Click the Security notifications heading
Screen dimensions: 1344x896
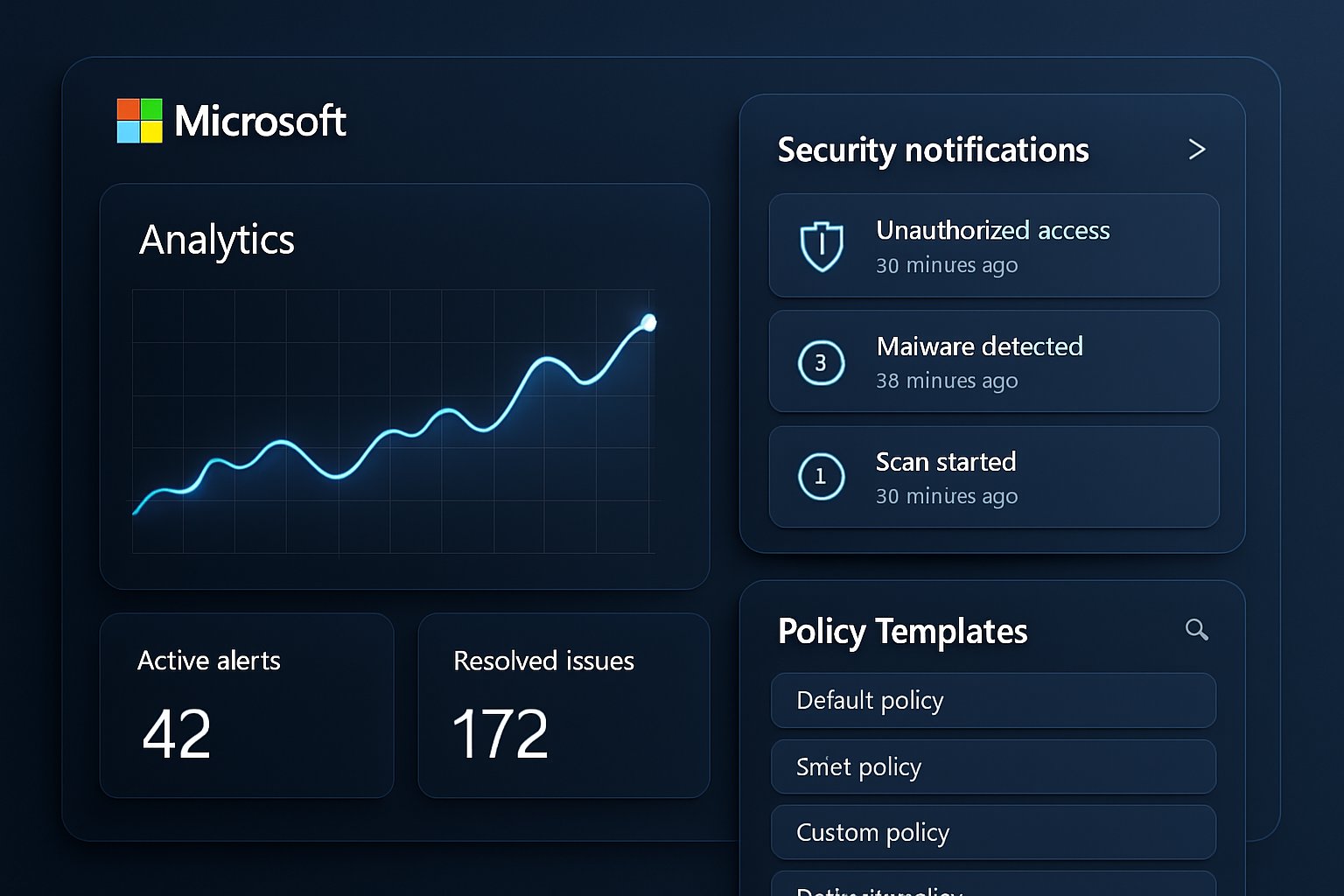point(933,150)
